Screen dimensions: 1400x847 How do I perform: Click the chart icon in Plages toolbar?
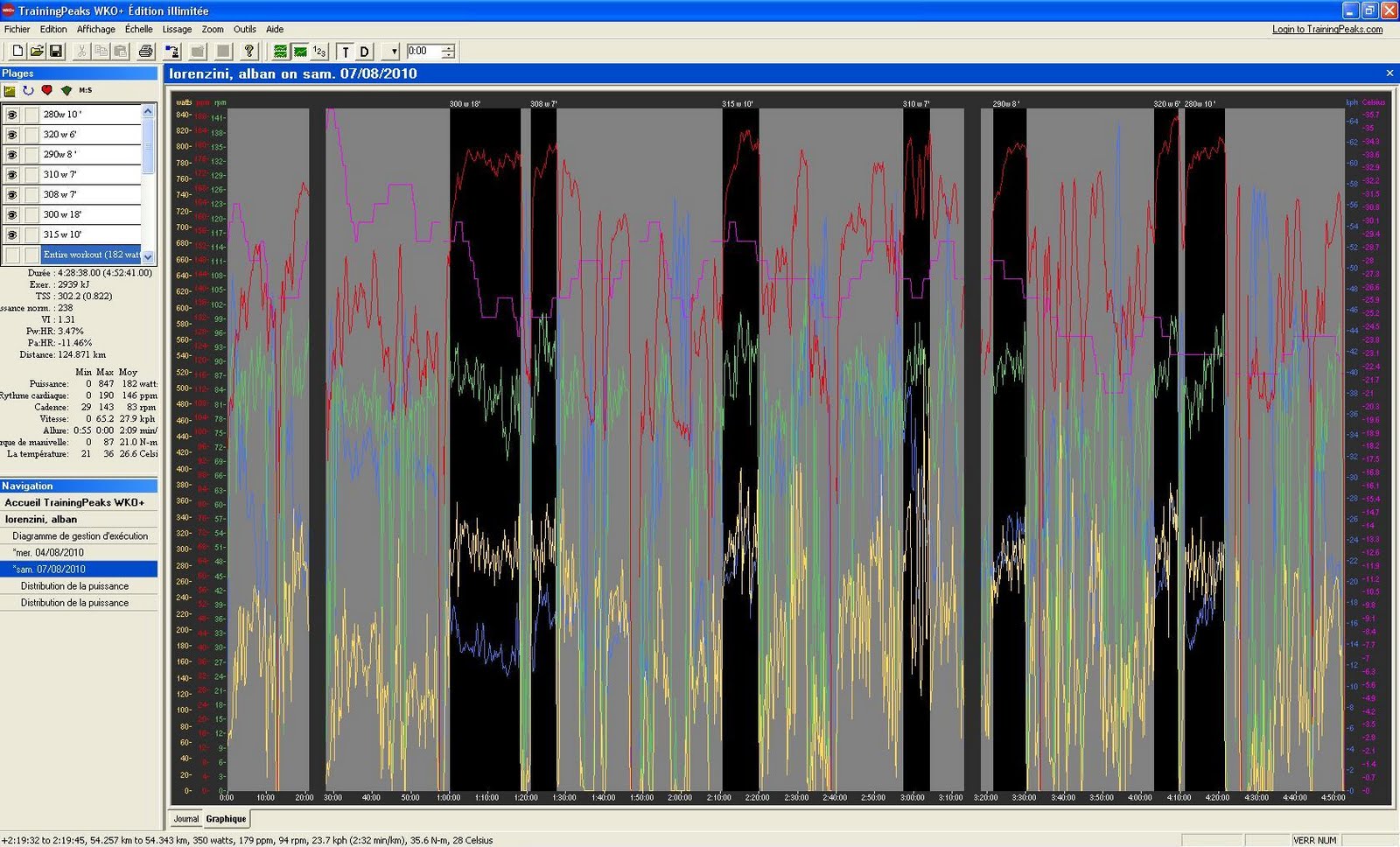10,90
